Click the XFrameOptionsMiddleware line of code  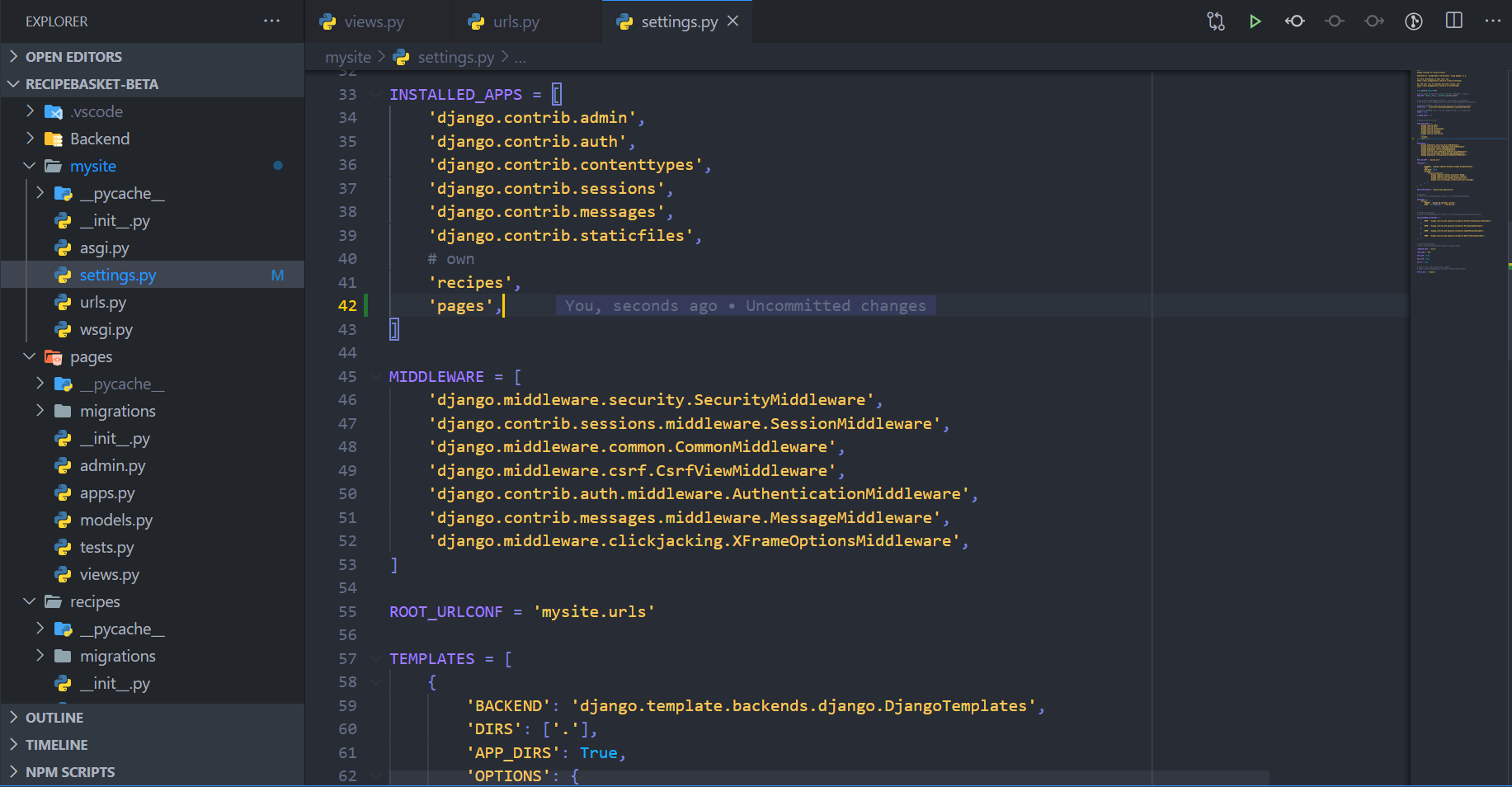[x=699, y=541]
